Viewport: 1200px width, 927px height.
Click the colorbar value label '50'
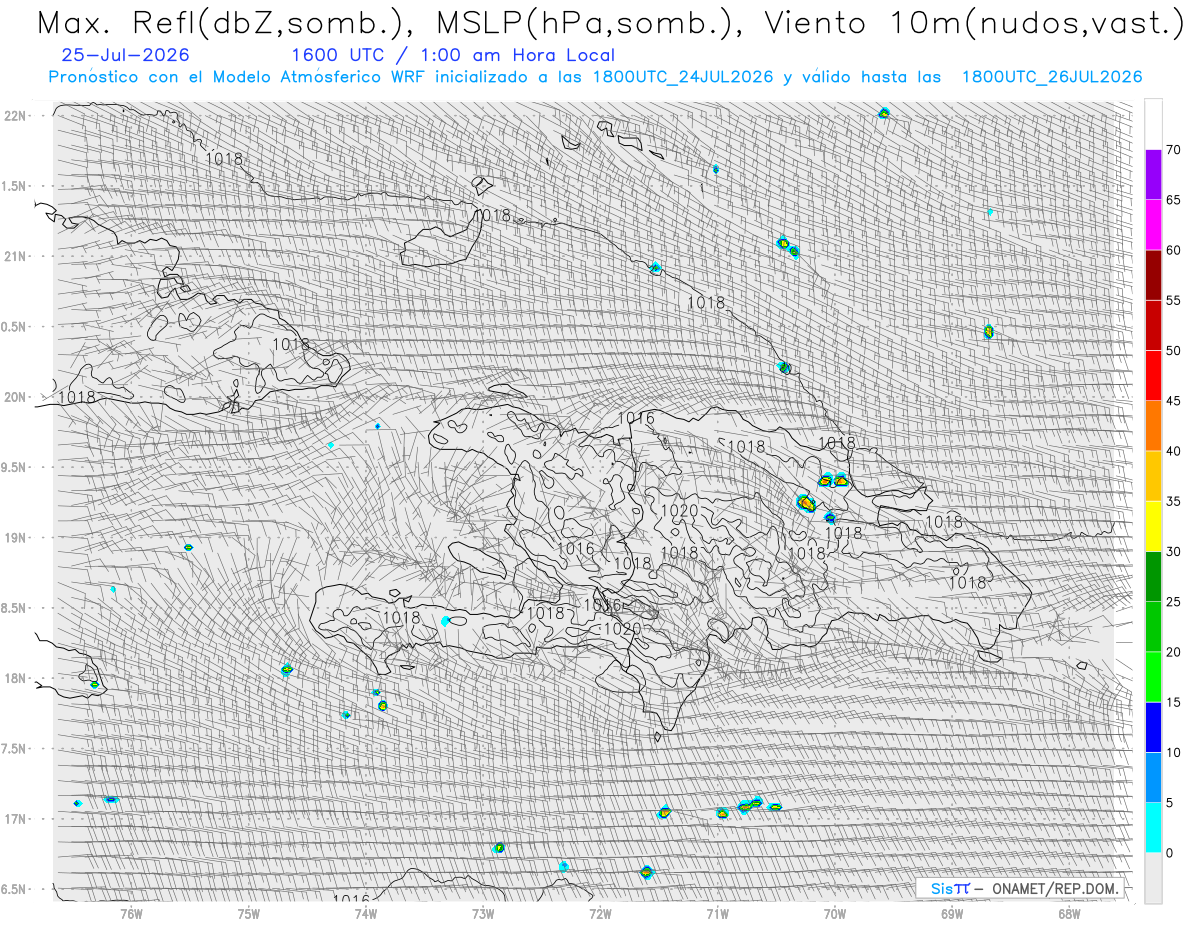pyautogui.click(x=1173, y=351)
